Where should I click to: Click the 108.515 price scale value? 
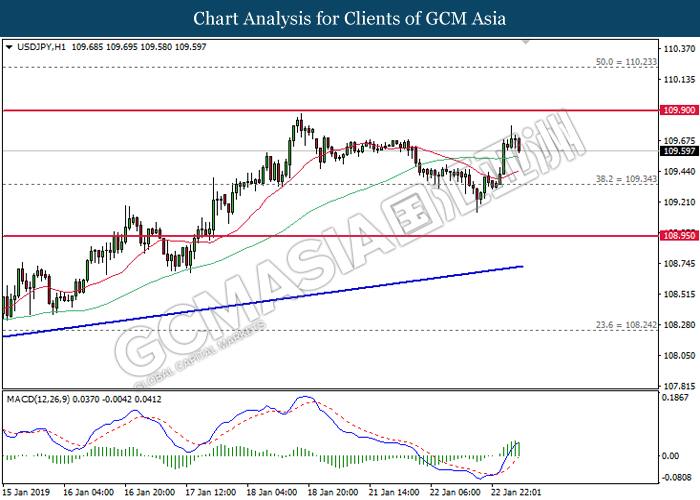tap(679, 294)
